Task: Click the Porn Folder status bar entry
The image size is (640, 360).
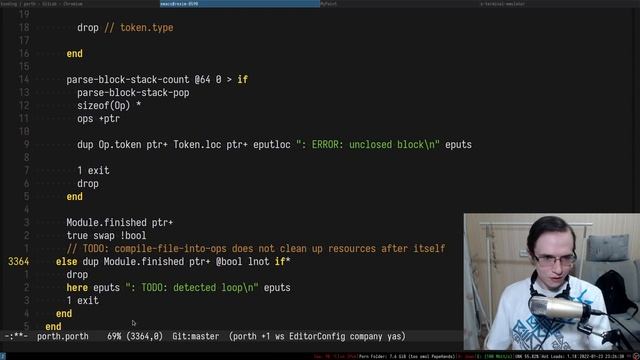Action: (407, 356)
